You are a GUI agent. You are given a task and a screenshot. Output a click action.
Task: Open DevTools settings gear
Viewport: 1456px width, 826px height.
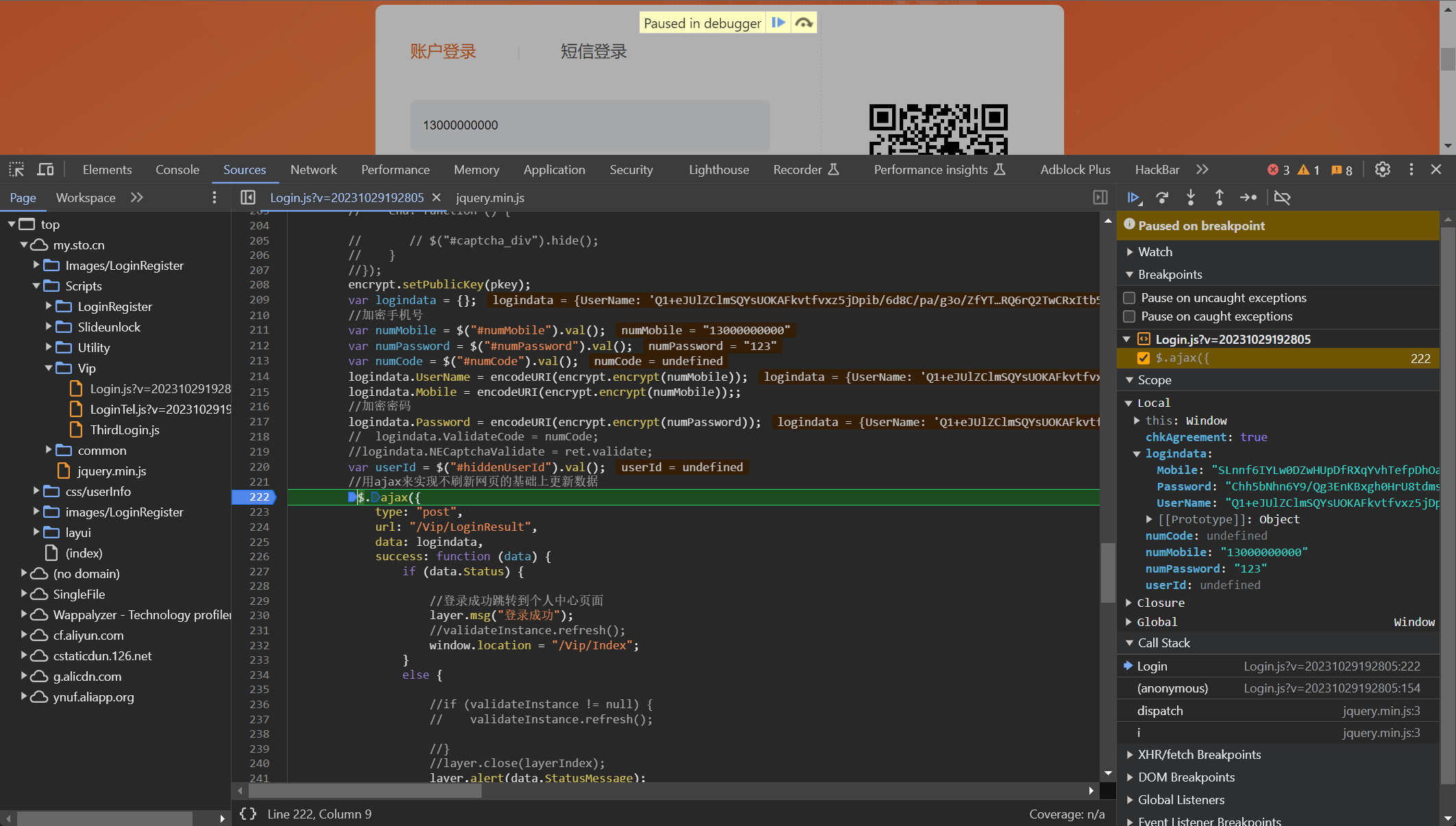1382,169
